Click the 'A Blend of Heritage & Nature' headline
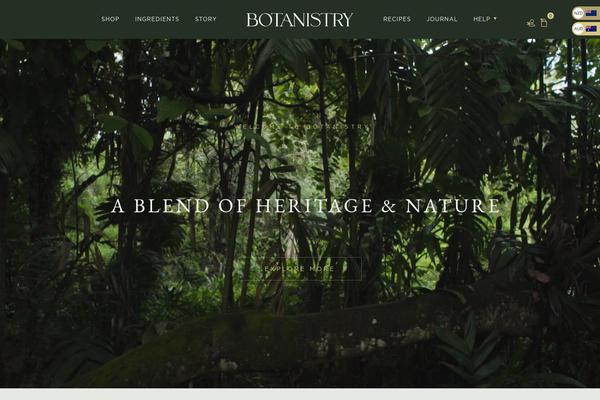Image resolution: width=600 pixels, height=400 pixels. pos(305,206)
